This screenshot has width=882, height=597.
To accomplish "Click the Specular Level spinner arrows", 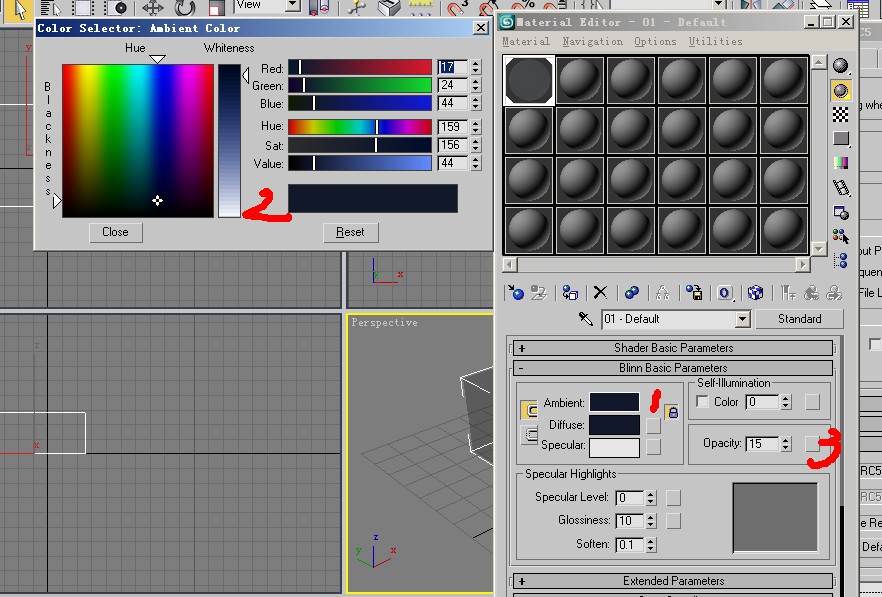I will [651, 498].
